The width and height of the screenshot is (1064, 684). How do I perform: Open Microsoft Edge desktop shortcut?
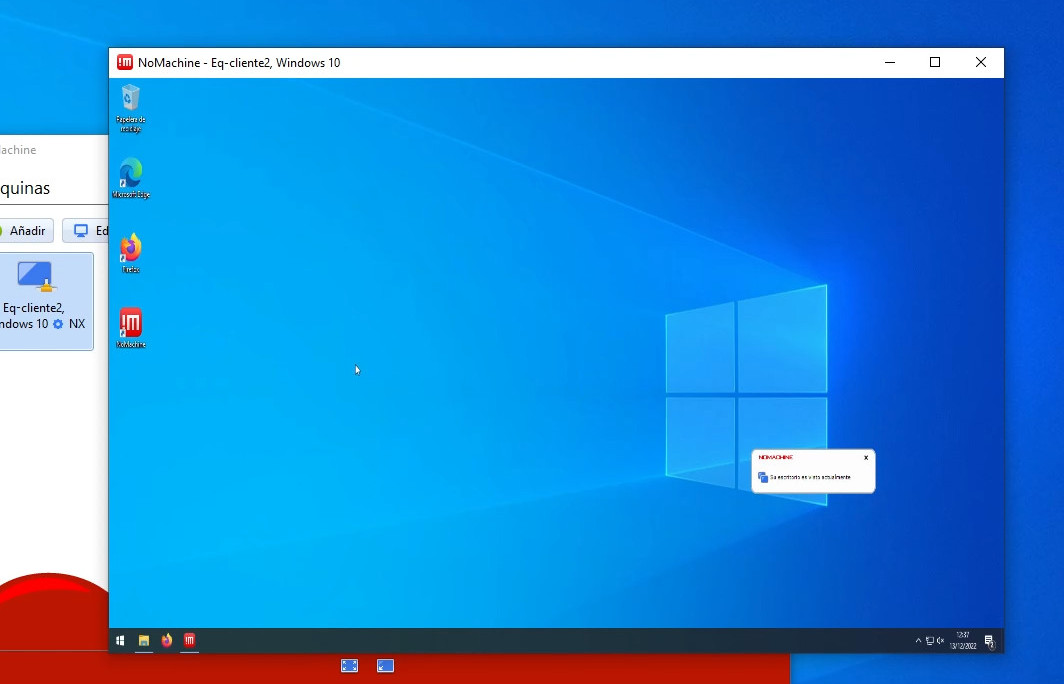coord(130,174)
